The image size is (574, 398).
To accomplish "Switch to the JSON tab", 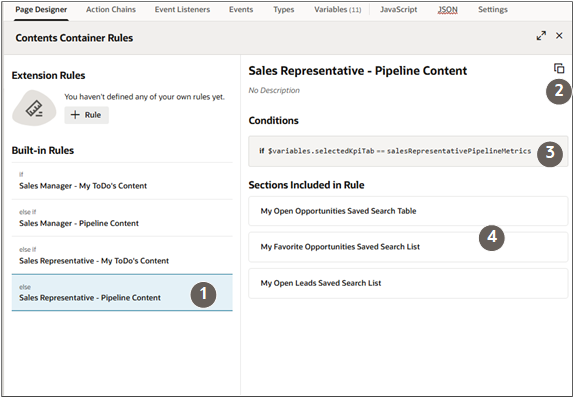I will (447, 10).
